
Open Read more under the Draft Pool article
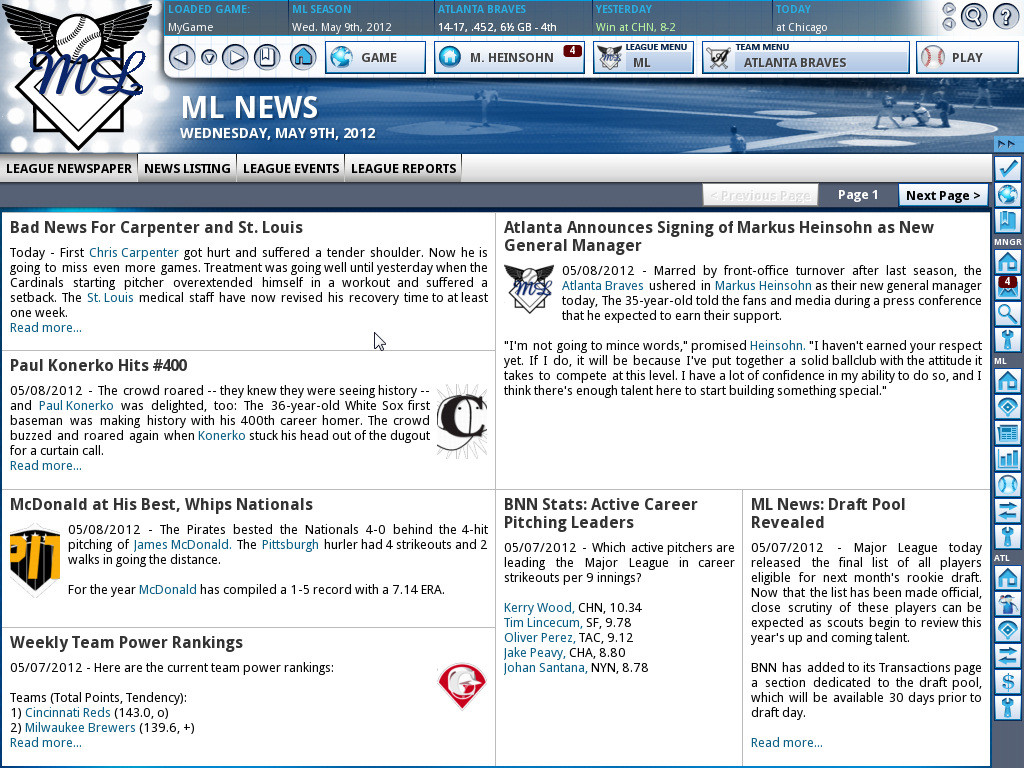tap(786, 743)
